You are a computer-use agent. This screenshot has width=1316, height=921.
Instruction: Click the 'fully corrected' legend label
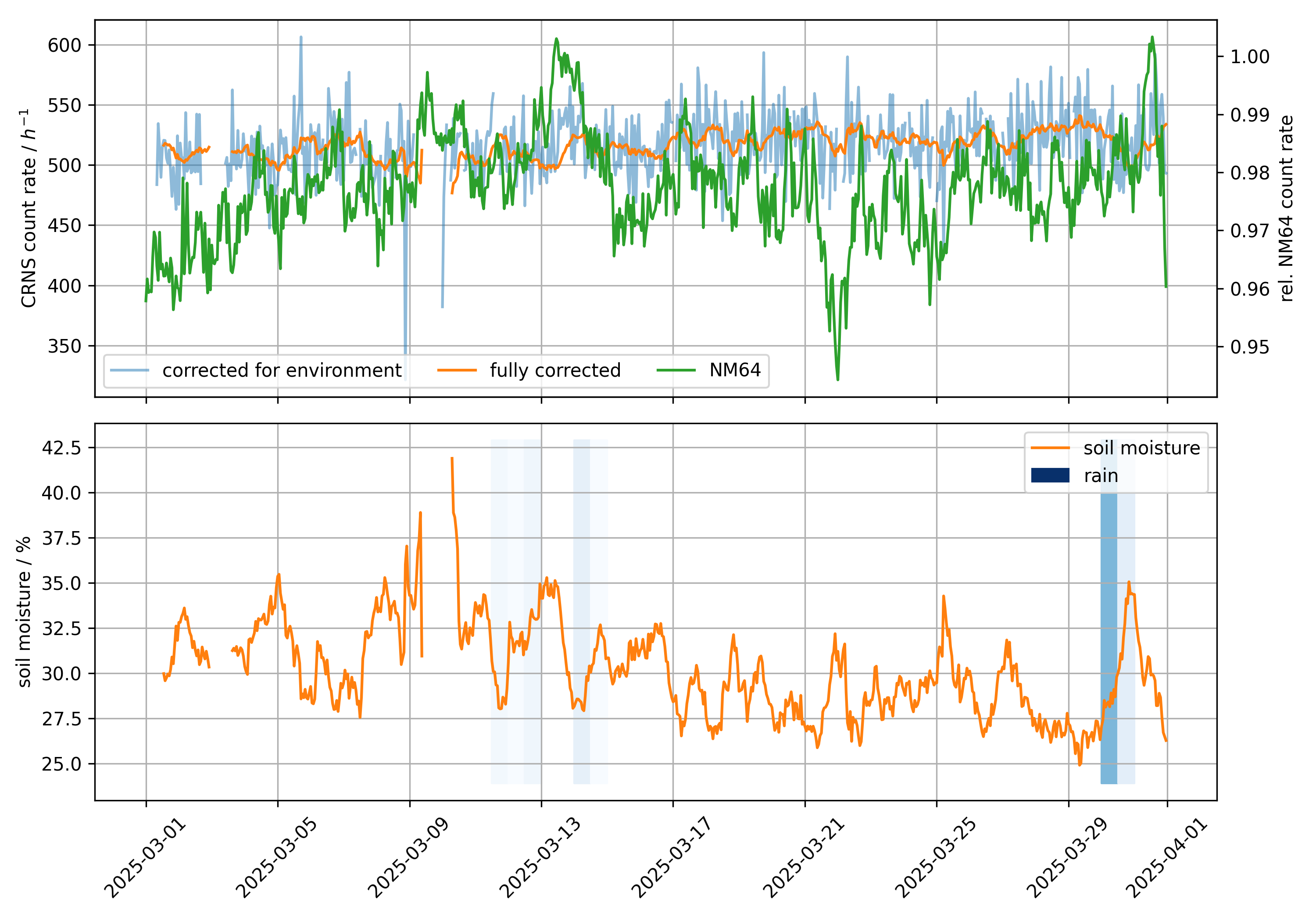tap(555, 370)
